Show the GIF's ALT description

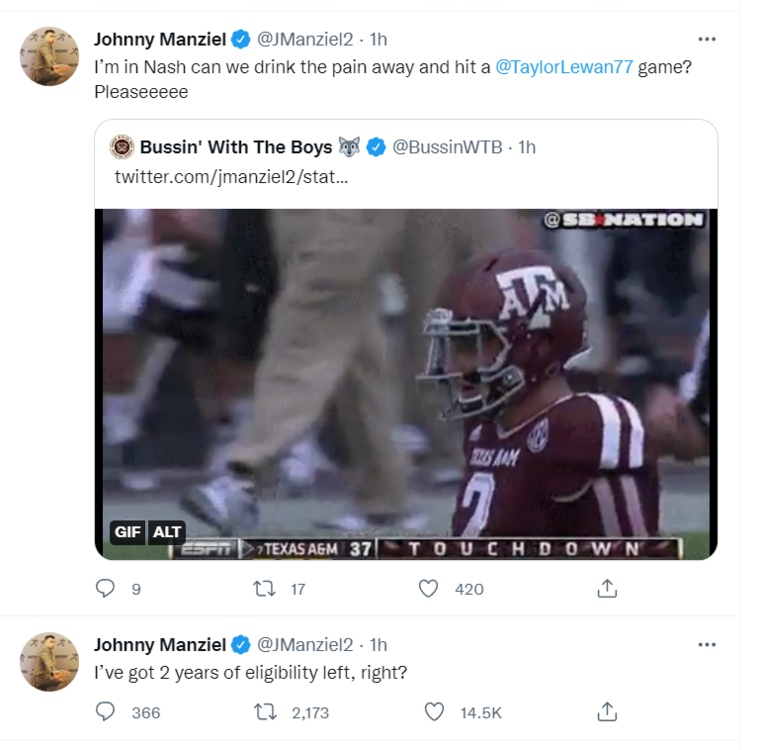pyautogui.click(x=166, y=532)
